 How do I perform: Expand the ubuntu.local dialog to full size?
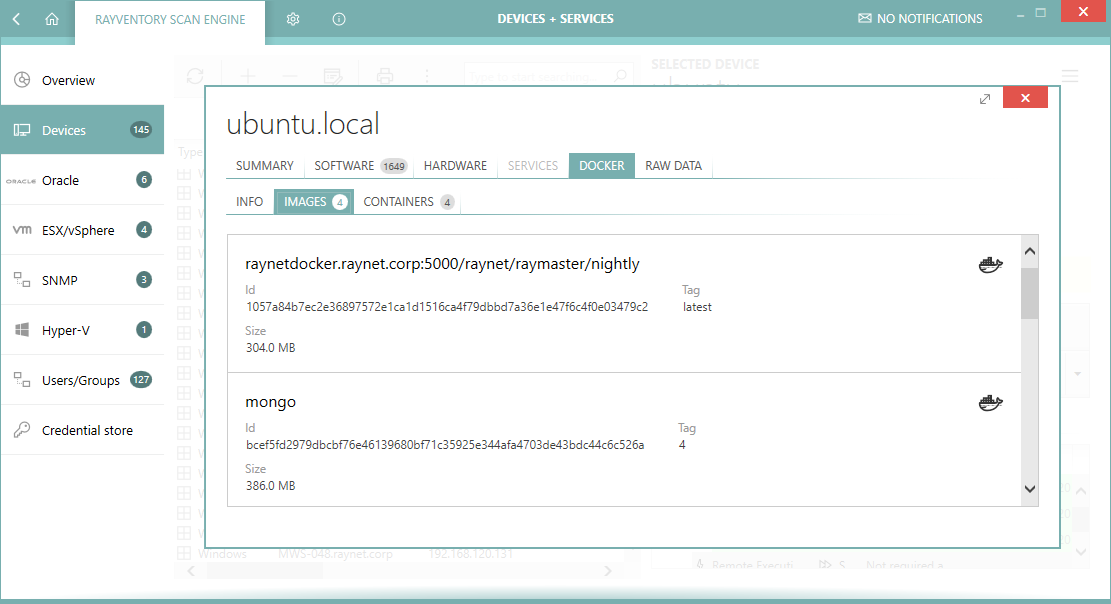[985, 98]
